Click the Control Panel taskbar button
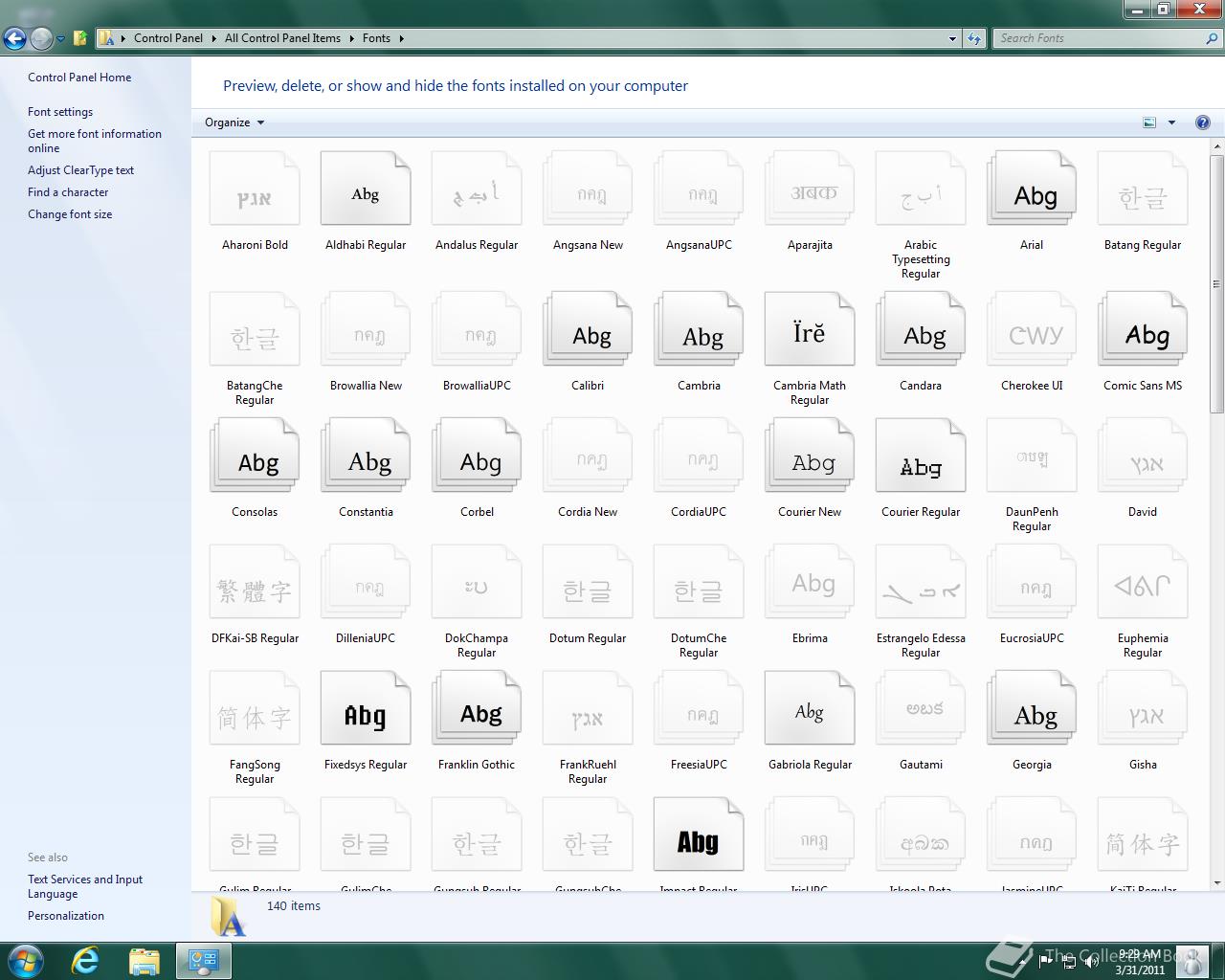This screenshot has height=980, width=1225. point(203,961)
